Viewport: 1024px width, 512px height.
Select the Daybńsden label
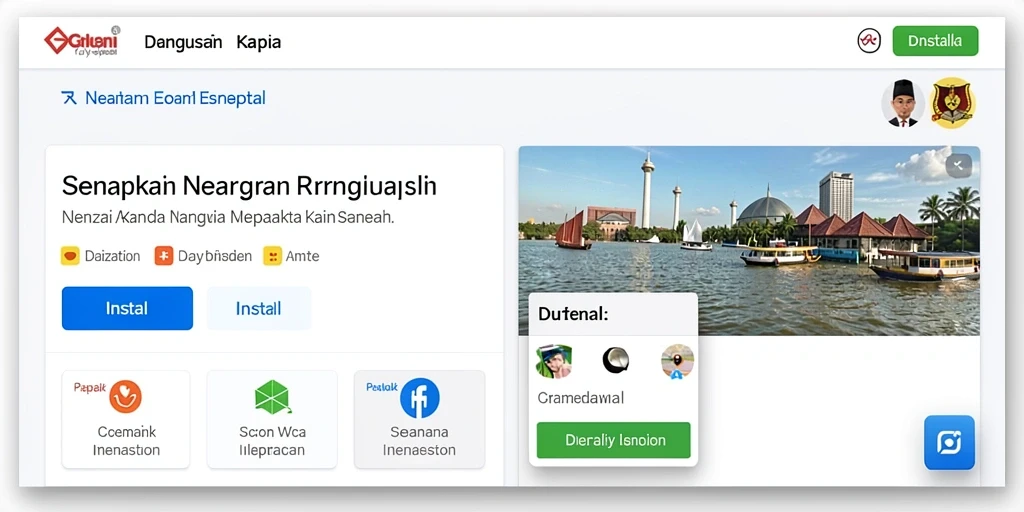tap(215, 256)
